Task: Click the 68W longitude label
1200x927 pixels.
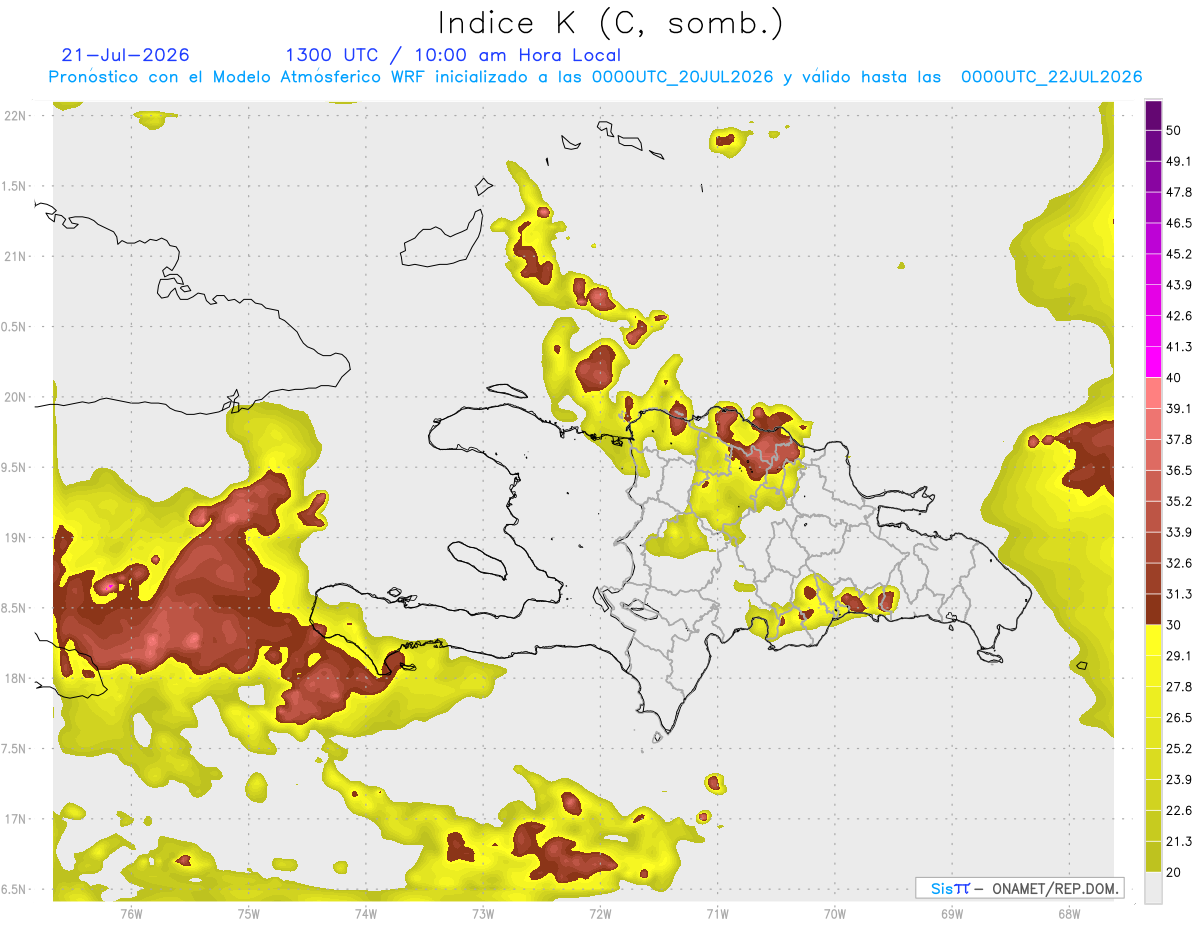Action: tap(1068, 914)
